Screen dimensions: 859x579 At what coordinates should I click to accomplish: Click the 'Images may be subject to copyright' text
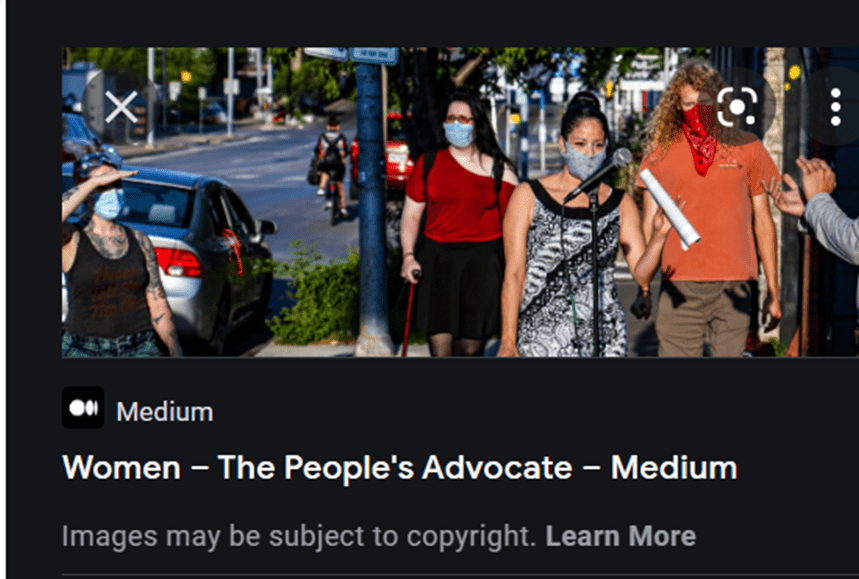(299, 536)
